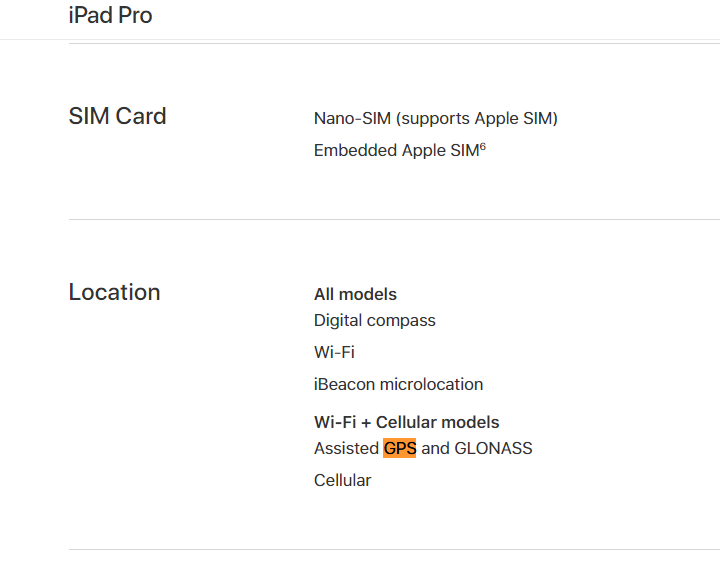This screenshot has height=569, width=720.
Task: Click the SIM Card section heading
Action: (117, 116)
